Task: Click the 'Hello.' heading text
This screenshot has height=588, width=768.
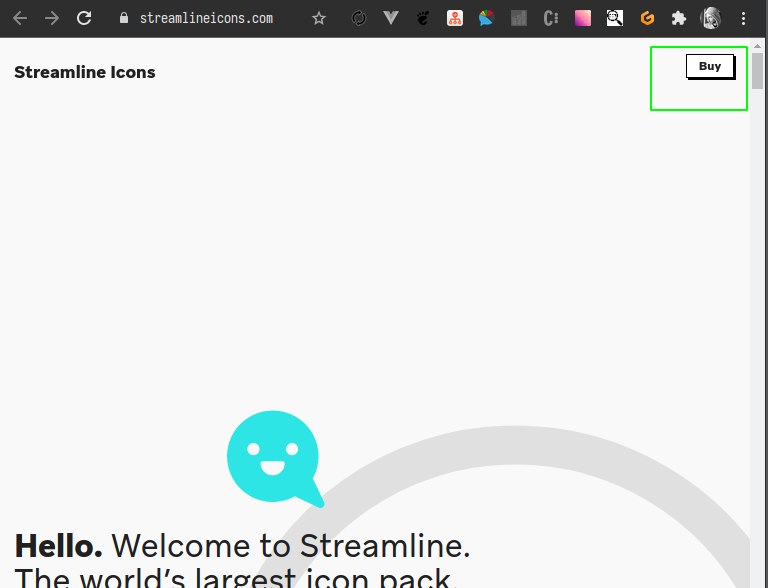Action: click(58, 545)
